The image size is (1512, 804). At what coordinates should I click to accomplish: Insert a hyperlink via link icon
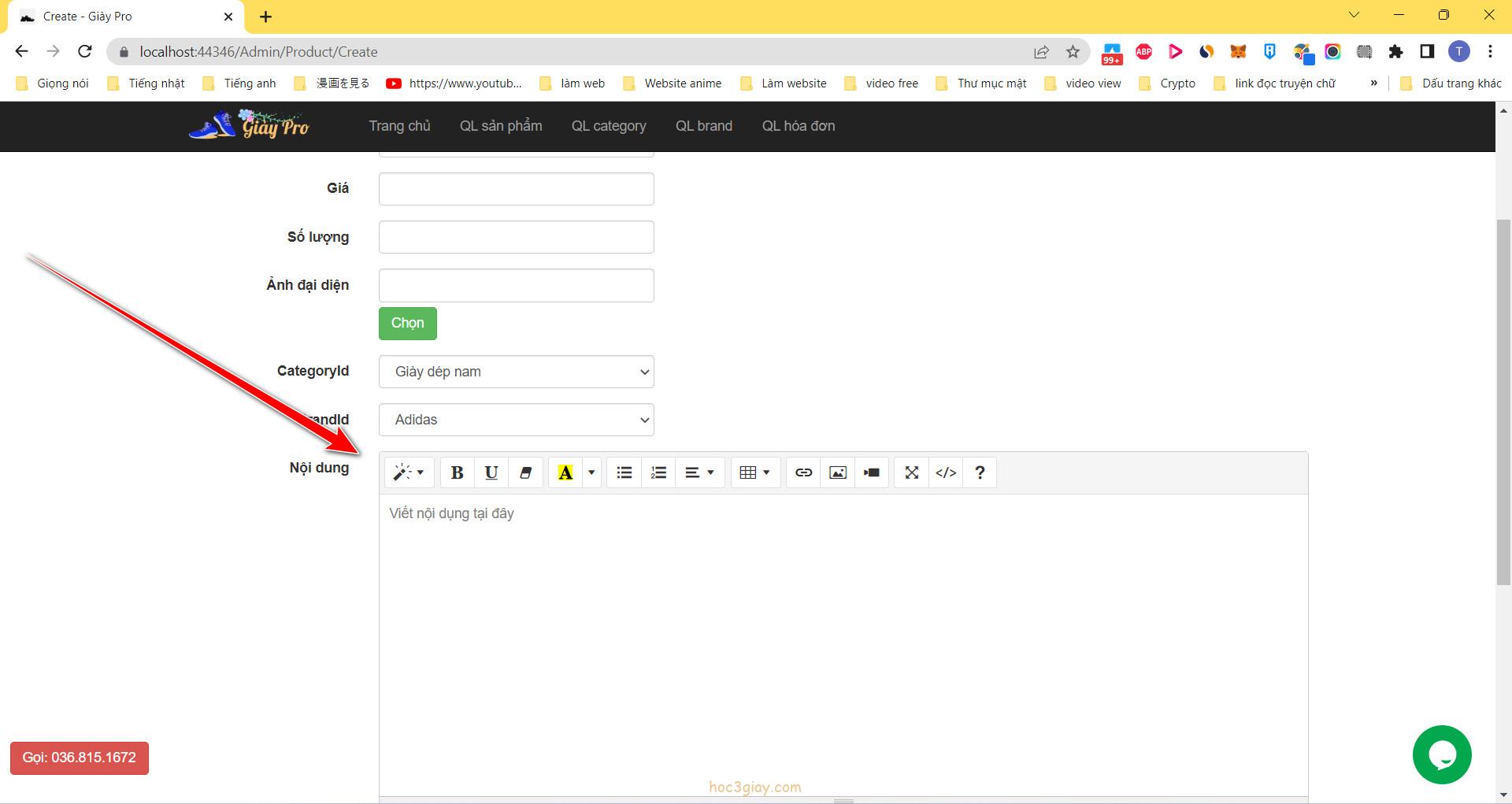pos(803,472)
